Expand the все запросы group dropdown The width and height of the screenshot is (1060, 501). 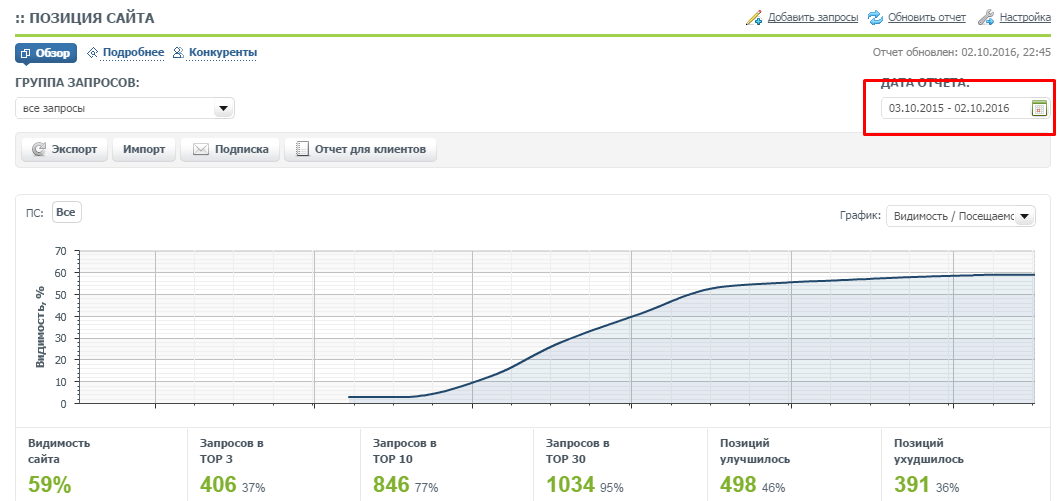(223, 108)
